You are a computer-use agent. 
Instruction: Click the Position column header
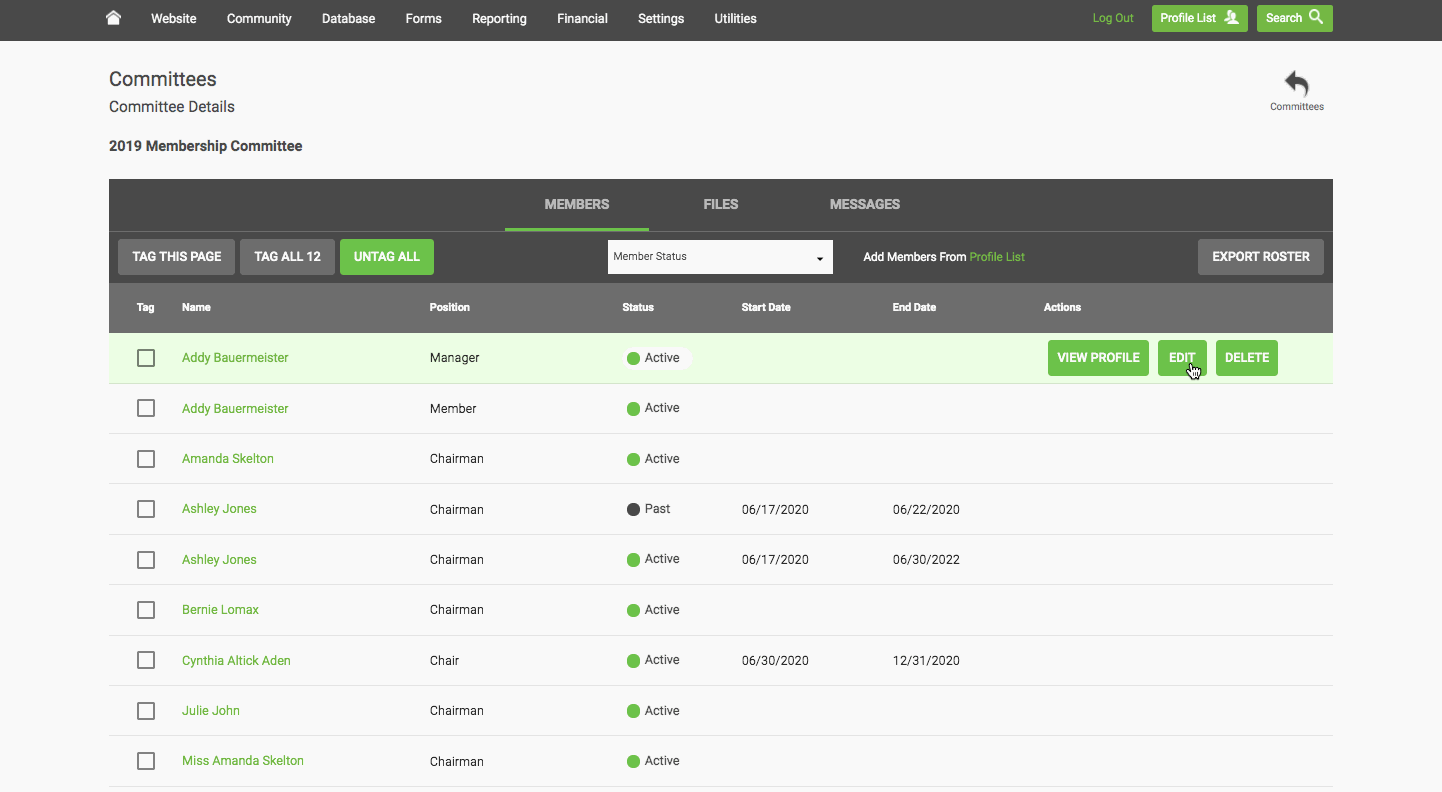point(450,307)
